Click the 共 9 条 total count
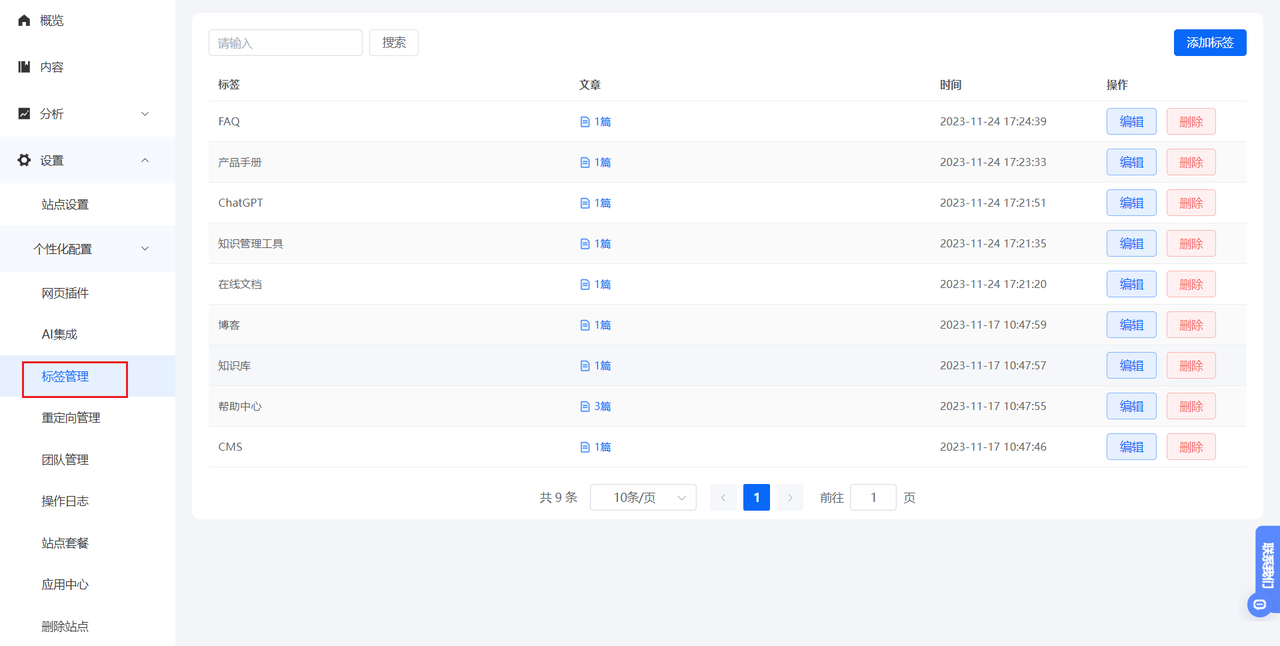This screenshot has width=1280, height=646. [x=559, y=498]
